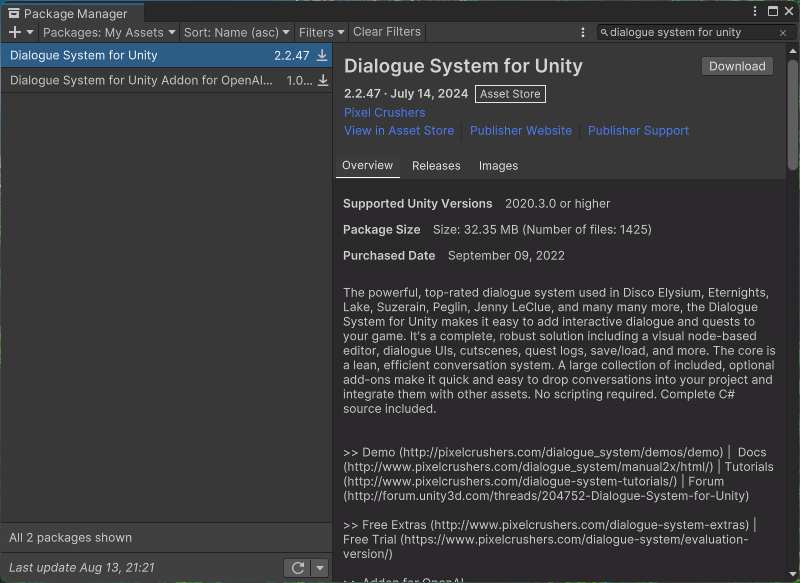Click the dialogue system for unity search field
This screenshot has height=583, width=800.
click(x=696, y=33)
